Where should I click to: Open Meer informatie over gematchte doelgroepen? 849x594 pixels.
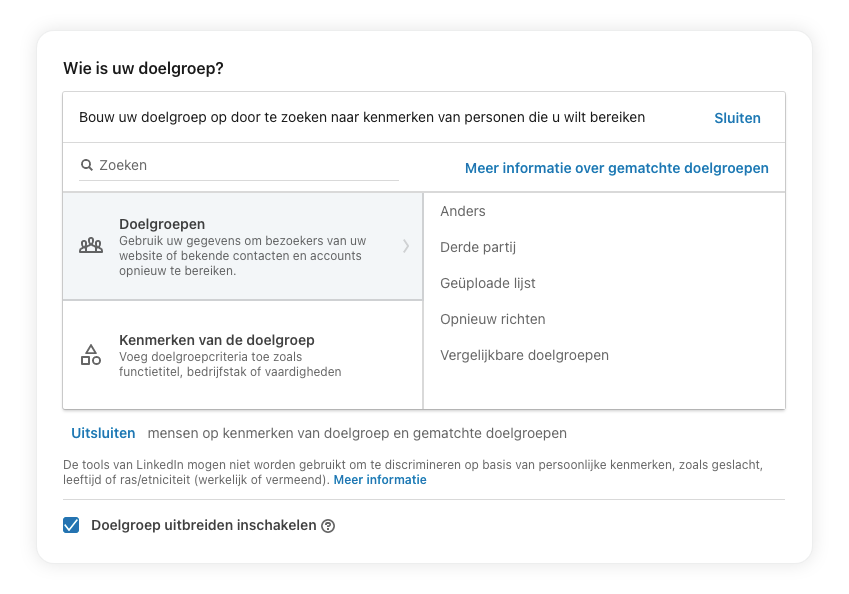[617, 168]
